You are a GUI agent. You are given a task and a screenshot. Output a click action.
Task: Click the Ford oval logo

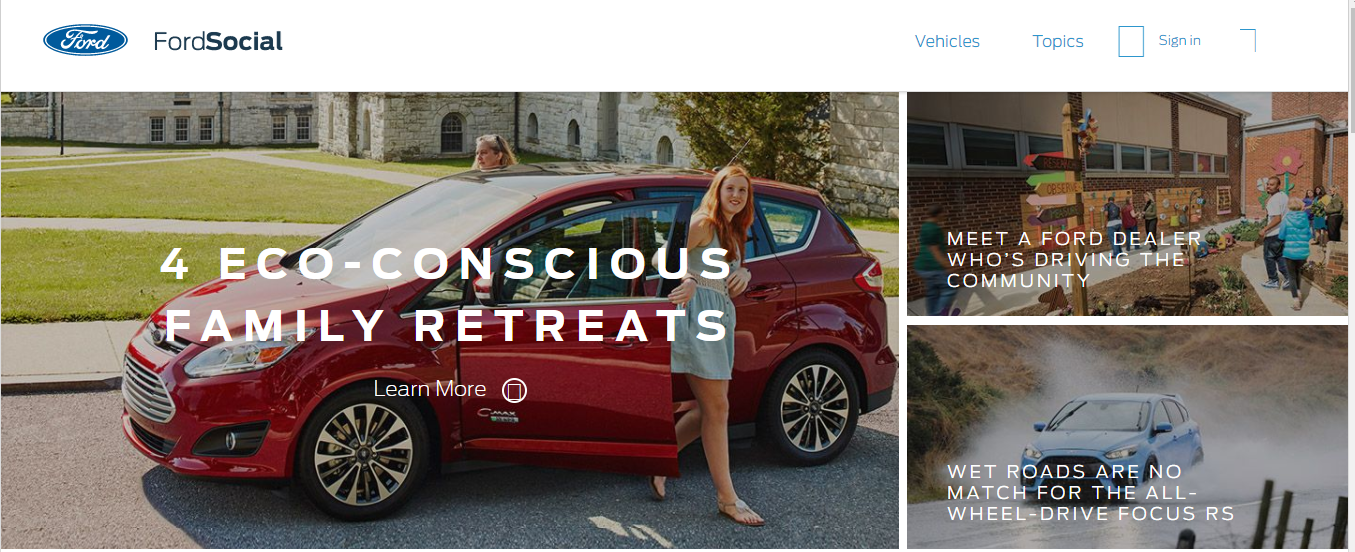coord(85,41)
